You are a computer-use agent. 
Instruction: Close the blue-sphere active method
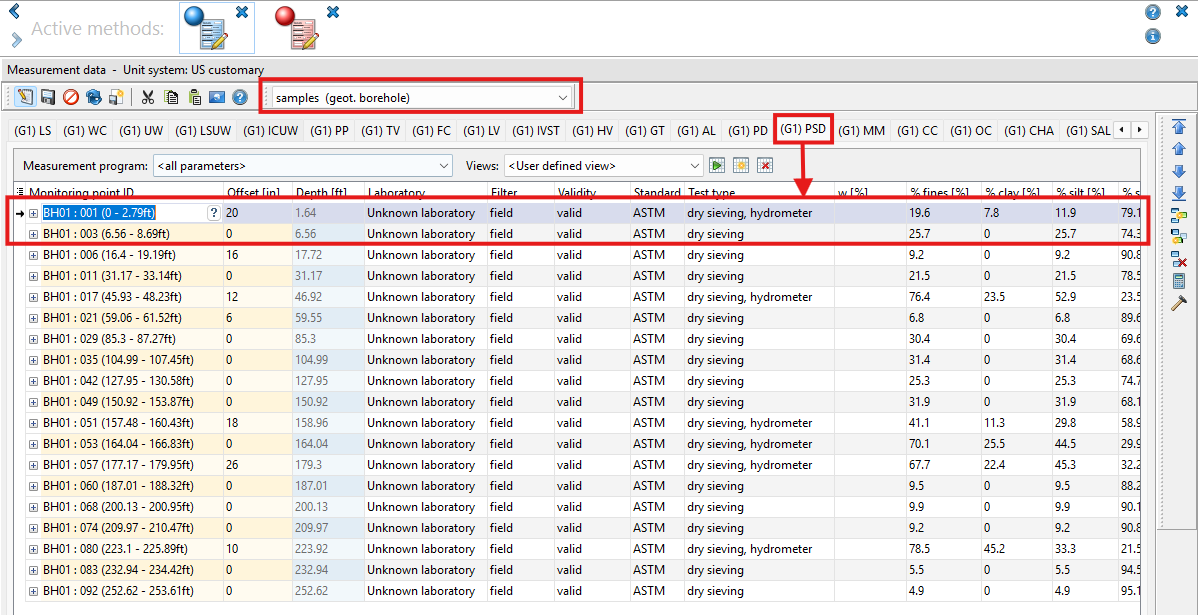(x=242, y=12)
